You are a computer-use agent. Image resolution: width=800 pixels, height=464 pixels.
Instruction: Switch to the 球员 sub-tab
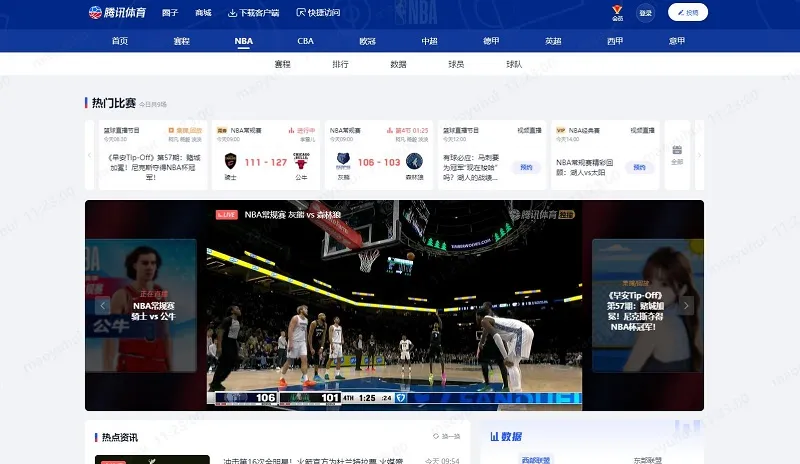click(456, 64)
